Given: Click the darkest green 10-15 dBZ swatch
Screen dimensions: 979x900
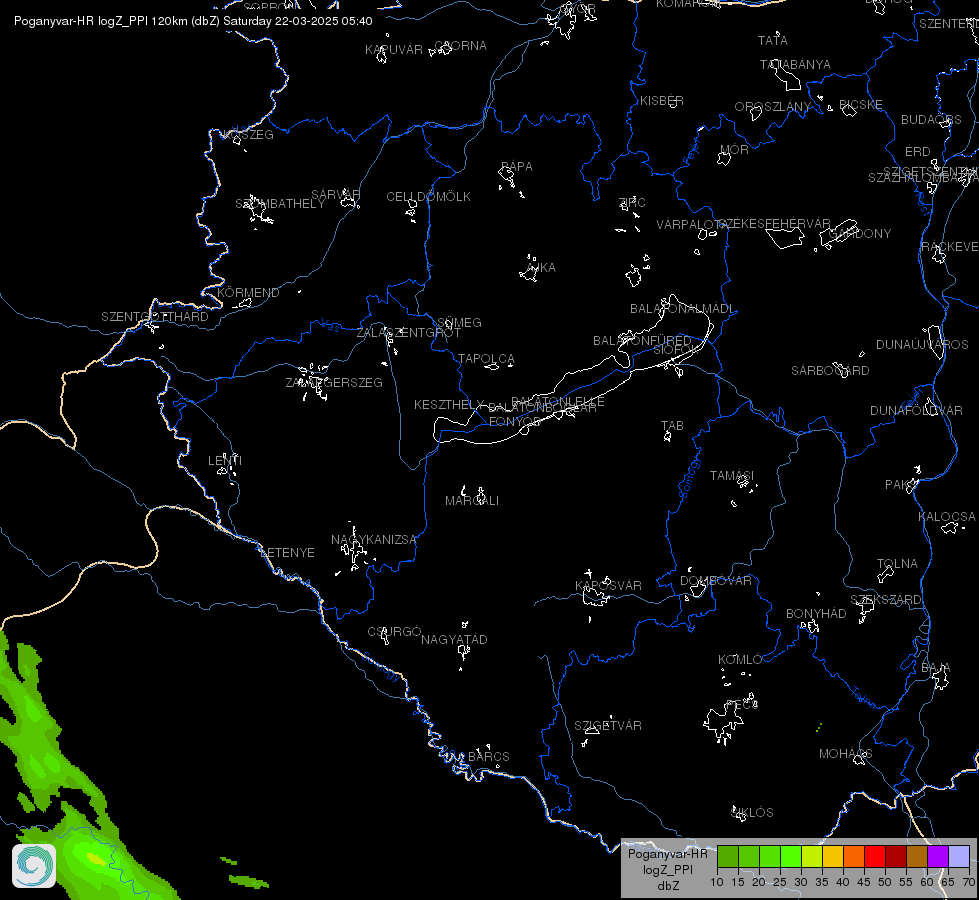Looking at the screenshot, I should (x=728, y=856).
